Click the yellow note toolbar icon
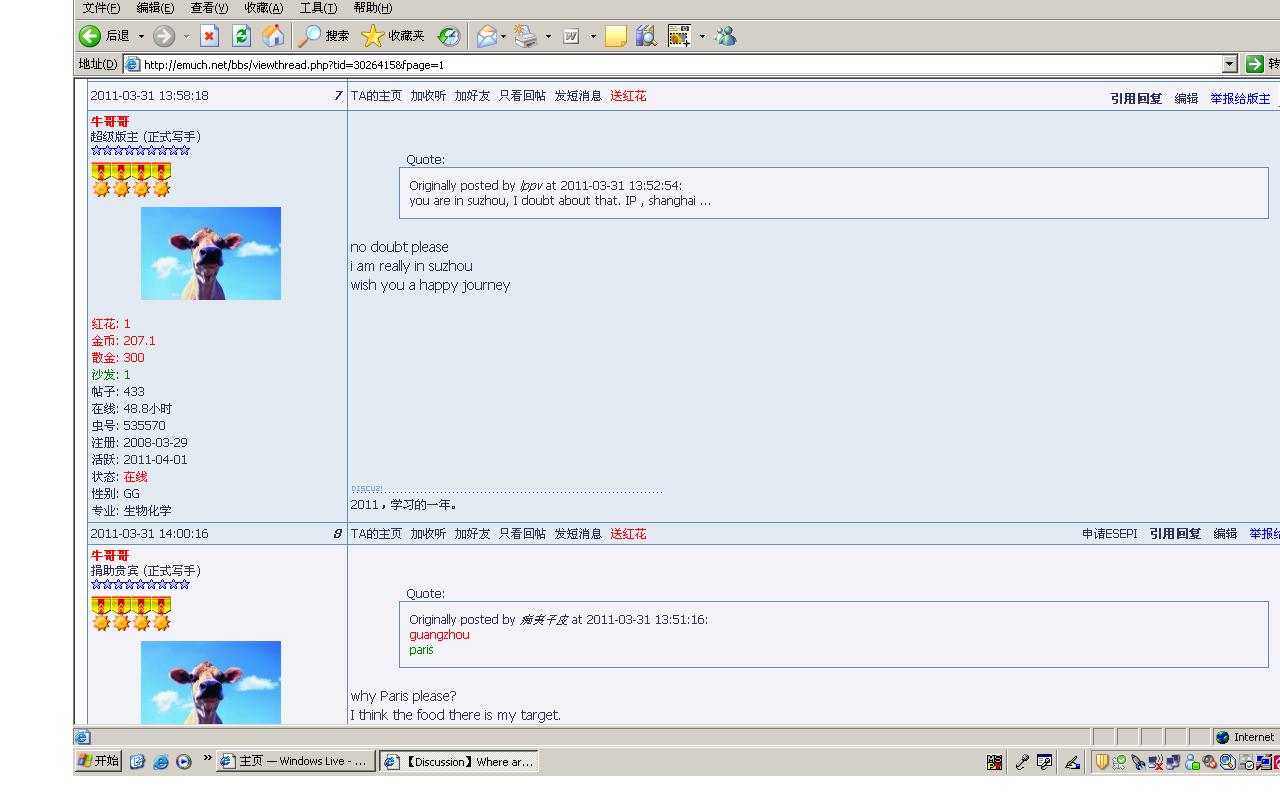Image resolution: width=1280 pixels, height=800 pixels. 616,36
